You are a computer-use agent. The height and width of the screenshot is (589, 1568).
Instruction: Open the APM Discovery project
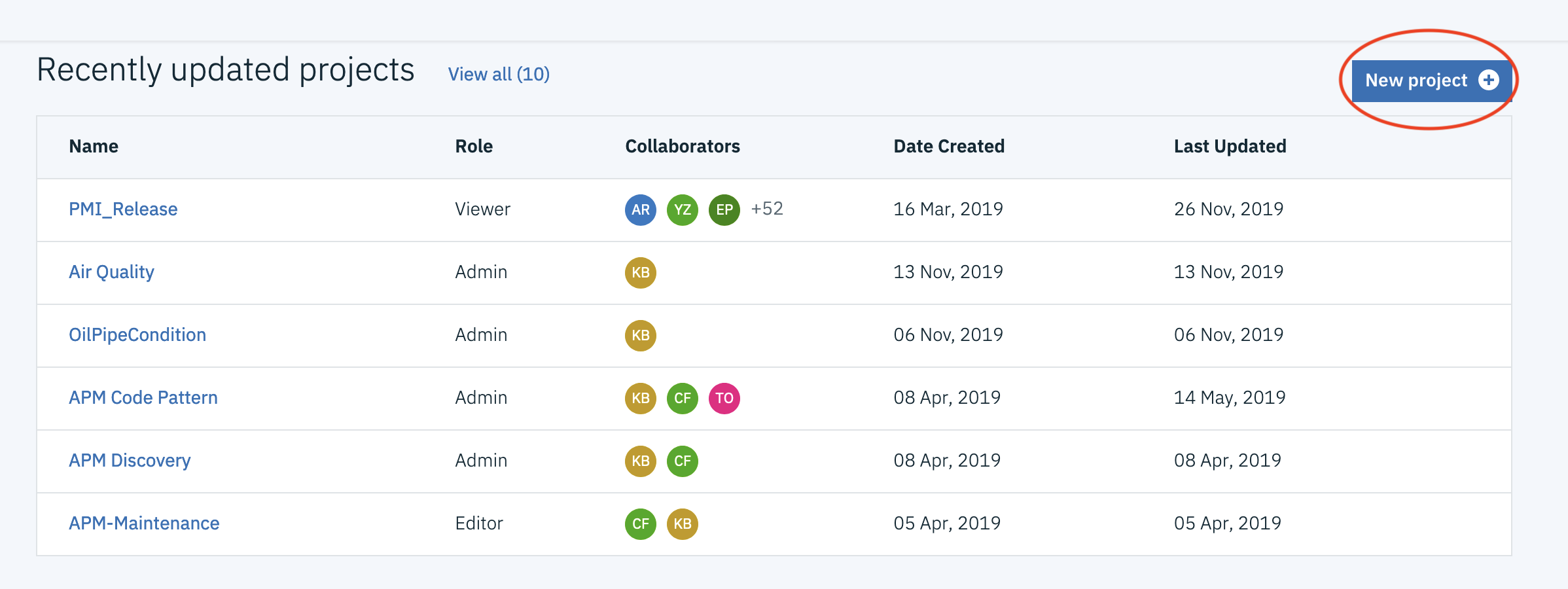point(130,461)
